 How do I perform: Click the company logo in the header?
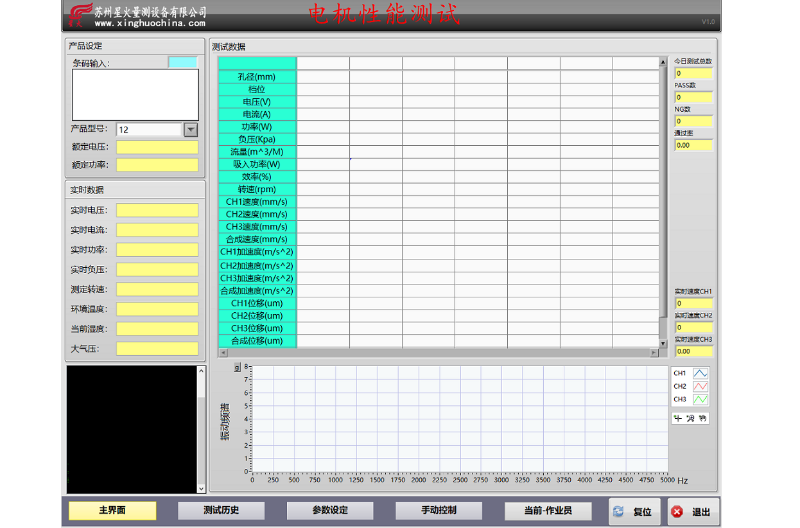(x=80, y=15)
